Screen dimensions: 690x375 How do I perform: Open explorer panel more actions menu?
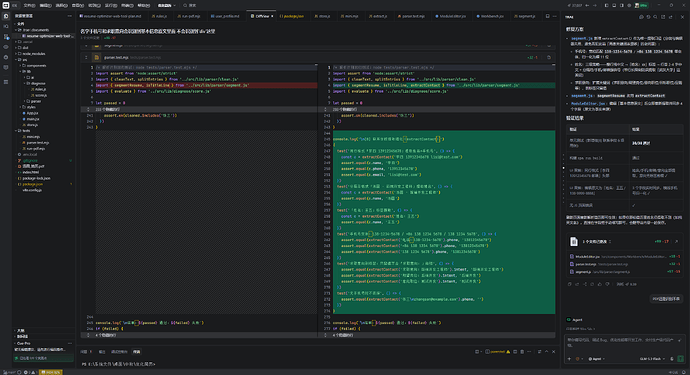[x=70, y=16]
